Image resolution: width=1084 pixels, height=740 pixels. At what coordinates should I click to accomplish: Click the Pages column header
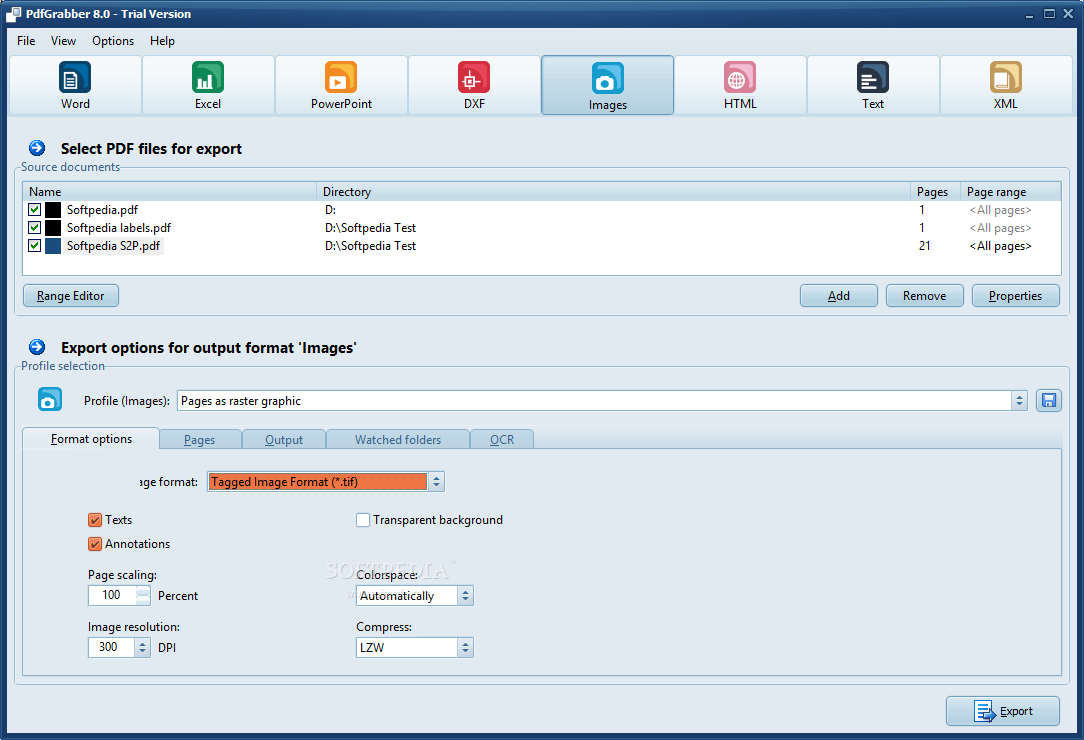935,192
